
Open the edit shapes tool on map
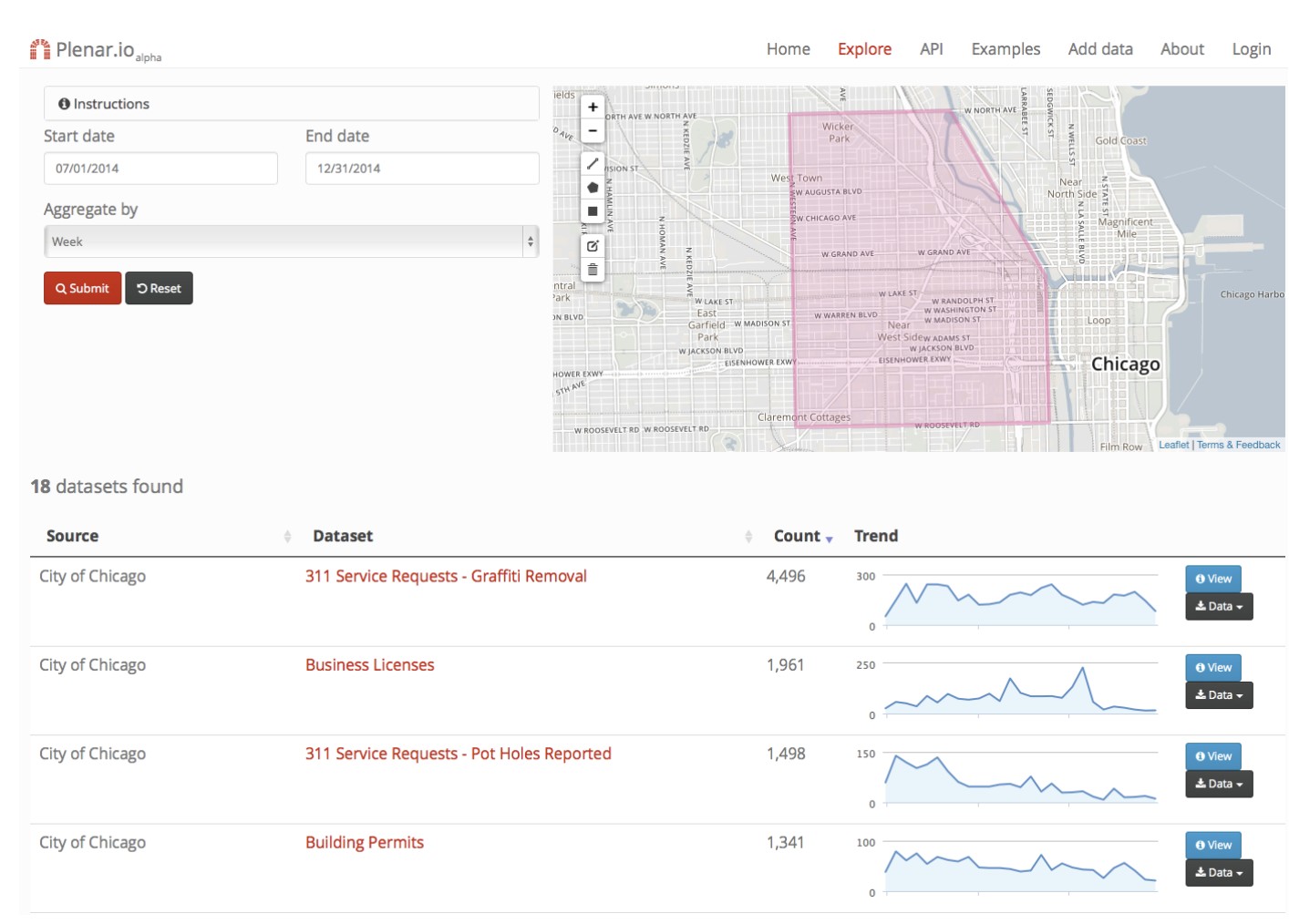click(x=593, y=246)
